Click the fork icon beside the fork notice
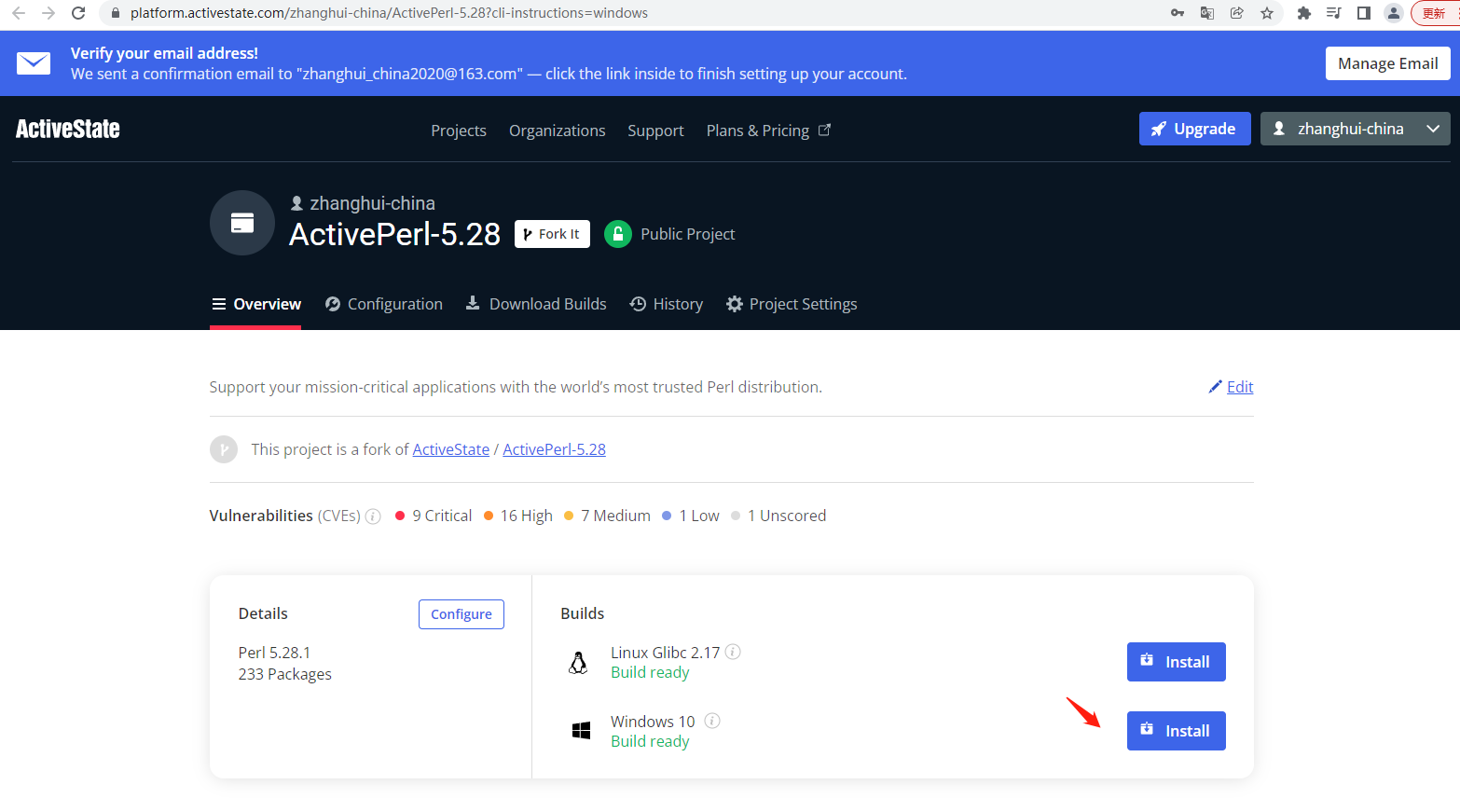1460x812 pixels. click(224, 449)
